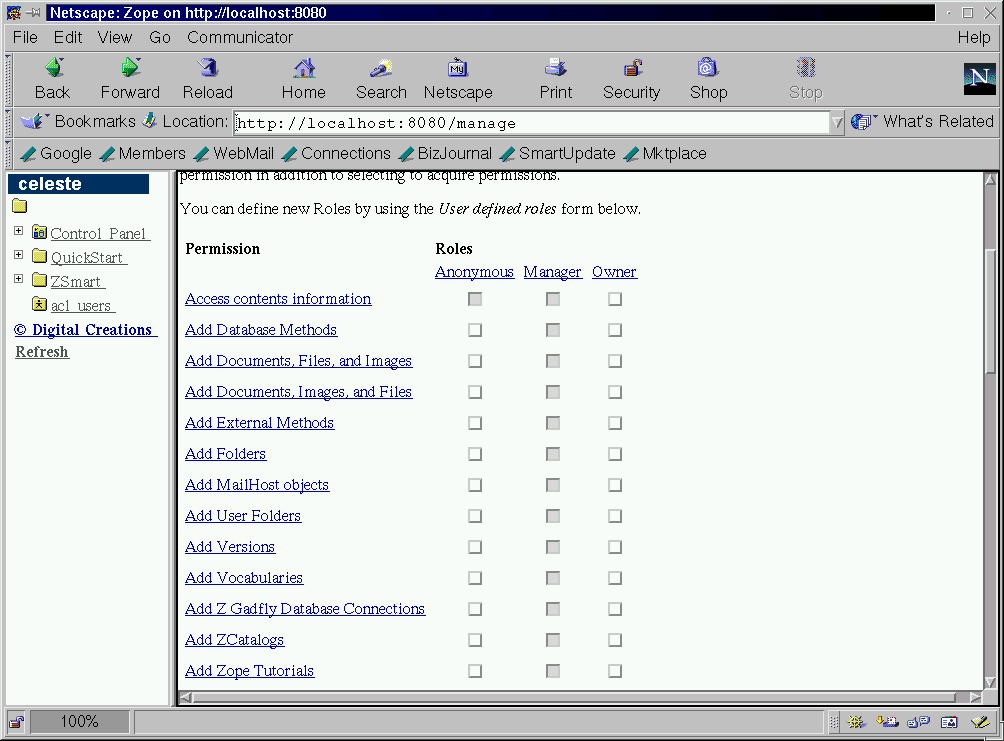
Task: Open the BizJournal bookmark
Action: pos(445,154)
